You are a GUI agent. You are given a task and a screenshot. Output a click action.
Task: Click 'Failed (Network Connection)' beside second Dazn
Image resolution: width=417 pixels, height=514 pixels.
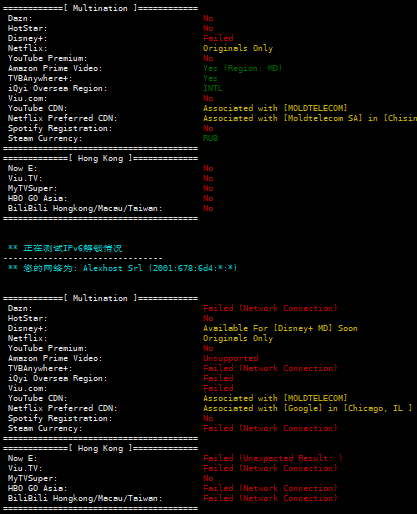tap(270, 308)
